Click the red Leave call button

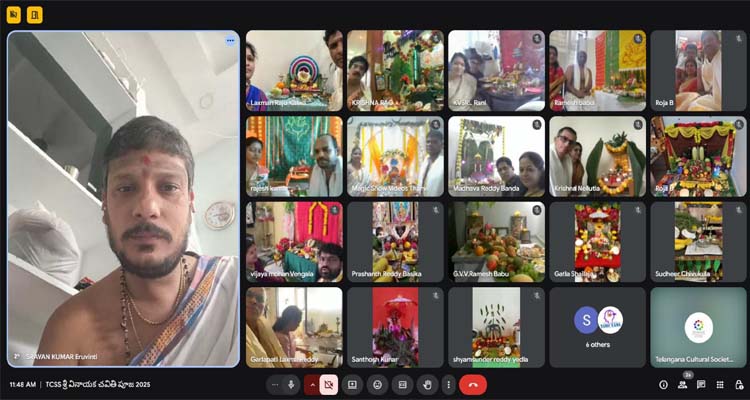coord(473,384)
